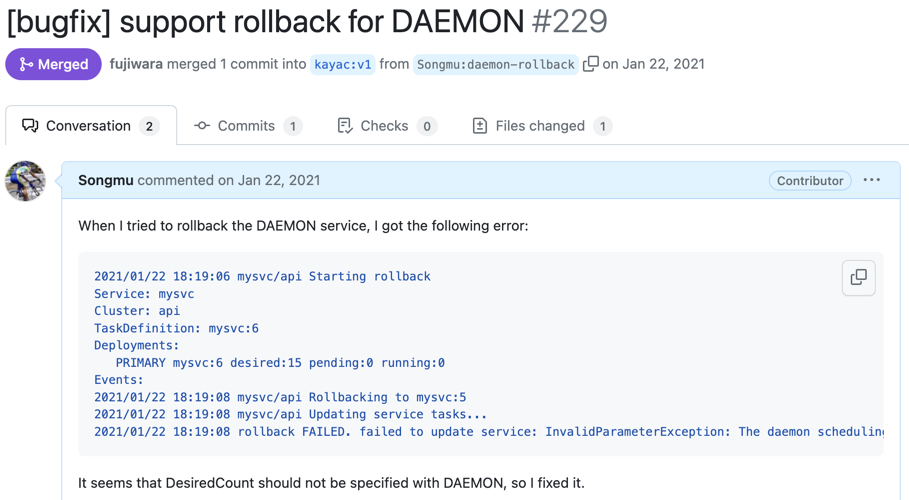The image size is (909, 500).
Task: Click the Files changed diff icon
Action: coord(480,126)
